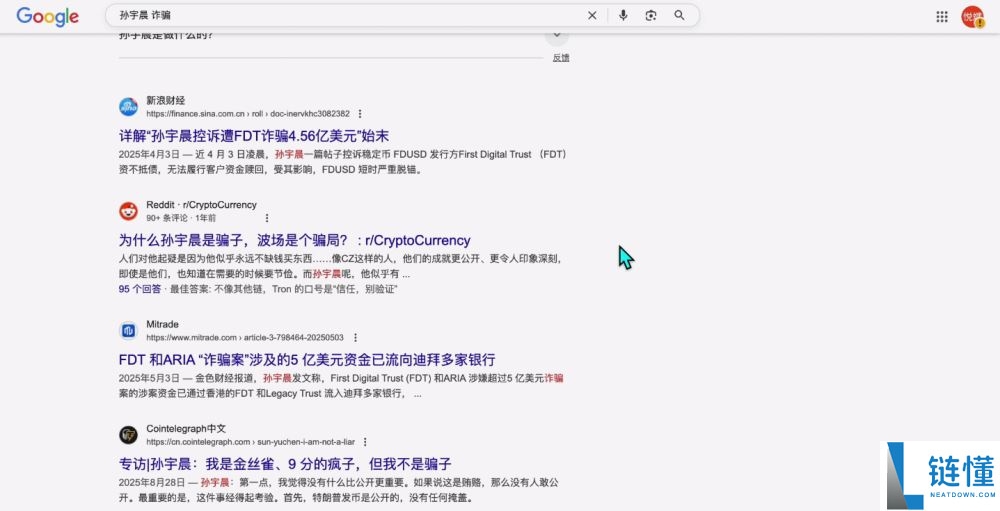This screenshot has width=1000, height=511.
Task: Click the Mitrade site favicon
Action: click(128, 330)
